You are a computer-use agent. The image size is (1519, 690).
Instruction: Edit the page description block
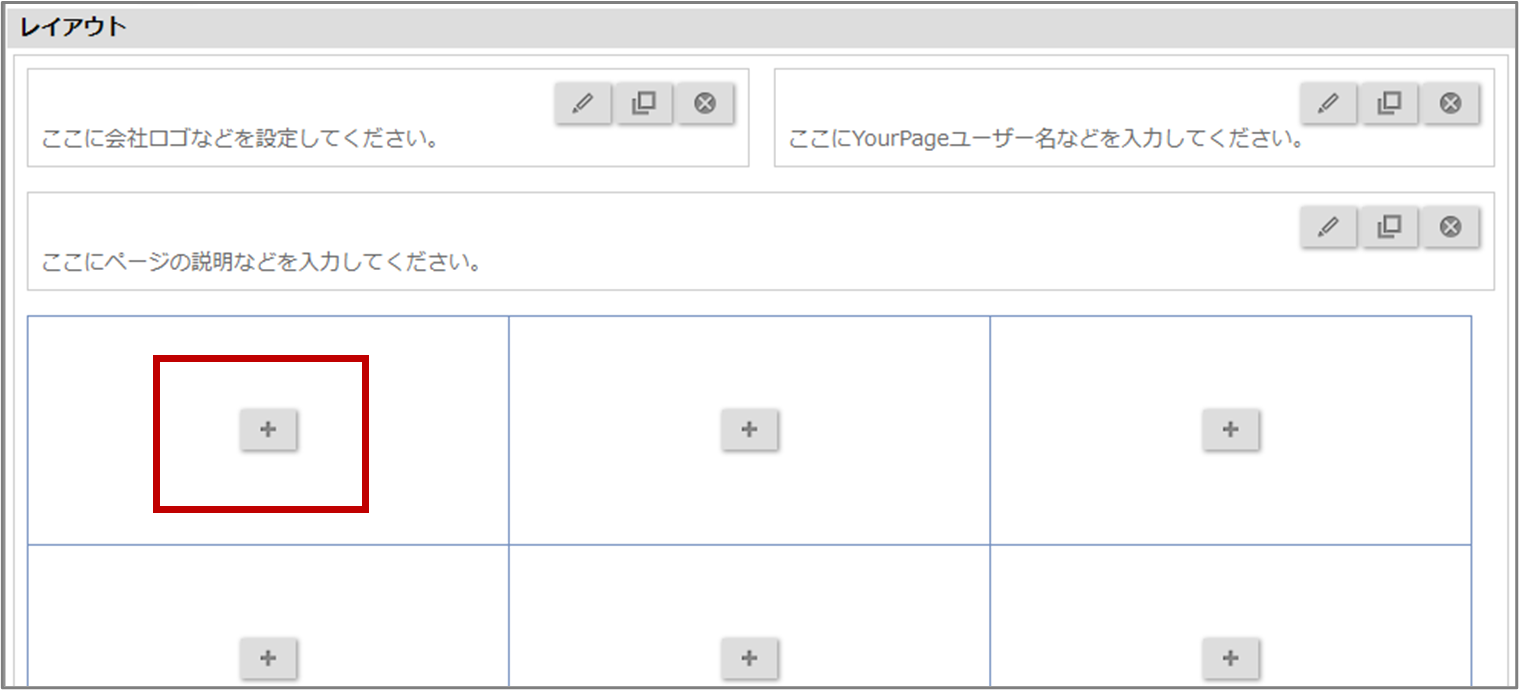coord(1329,227)
